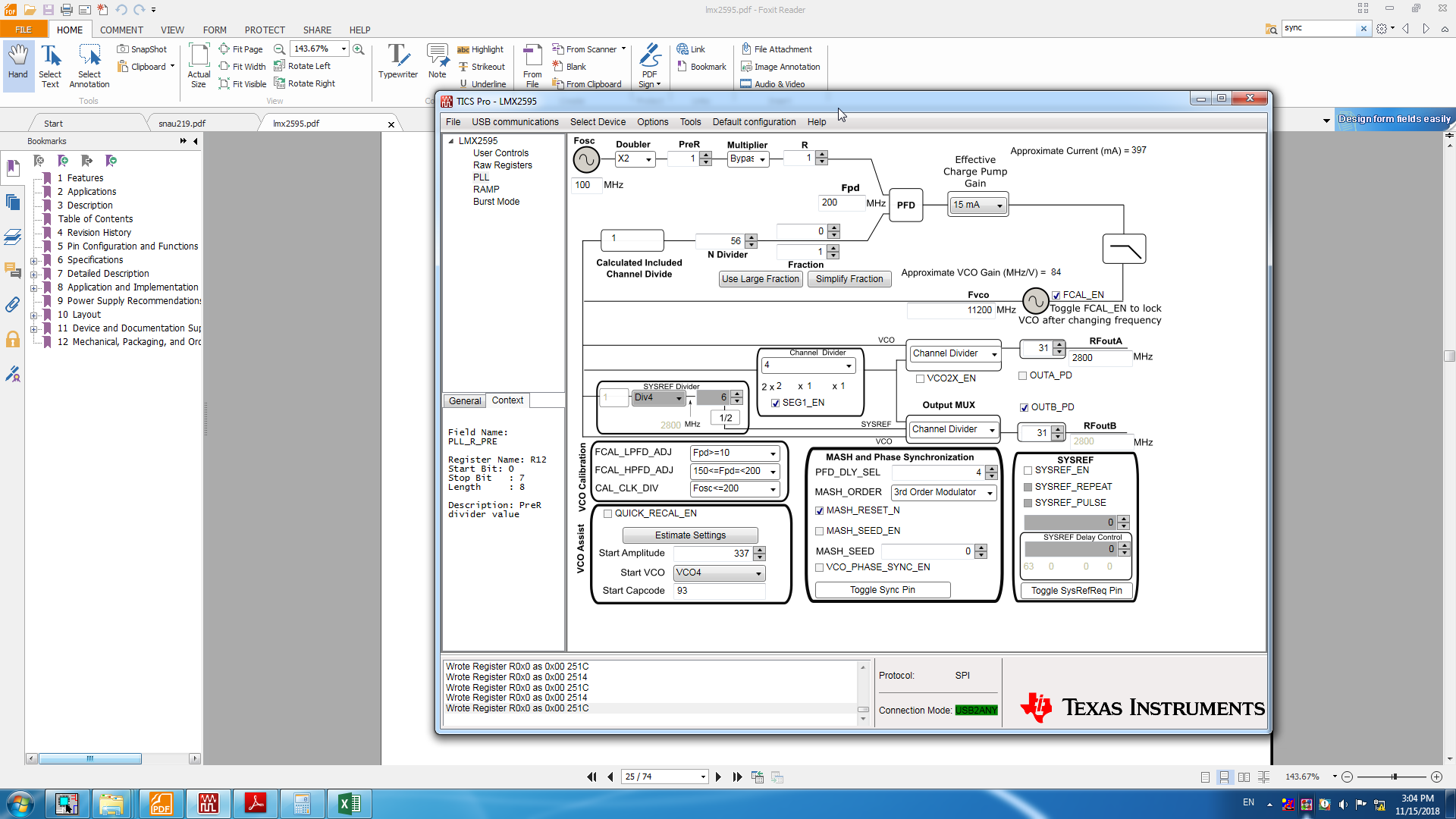Switch to the General tab
This screenshot has width=1456, height=819.
click(464, 401)
